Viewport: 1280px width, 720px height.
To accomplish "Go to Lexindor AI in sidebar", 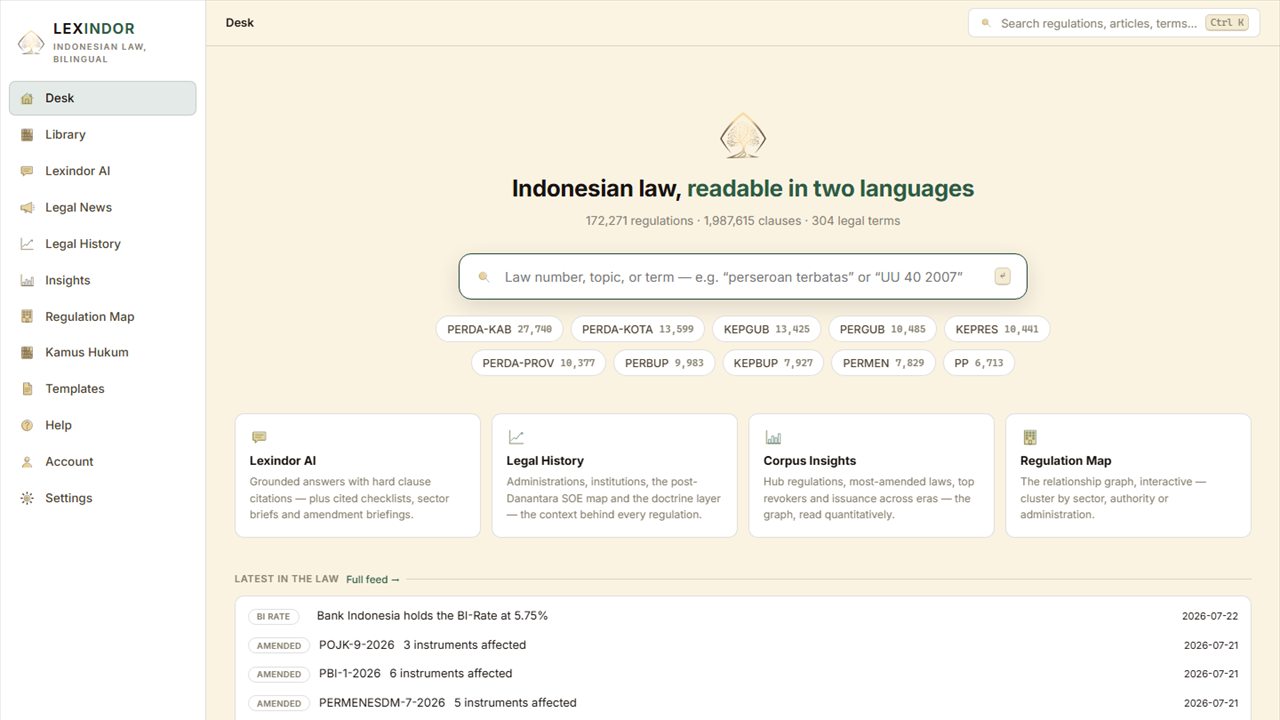I will (102, 171).
